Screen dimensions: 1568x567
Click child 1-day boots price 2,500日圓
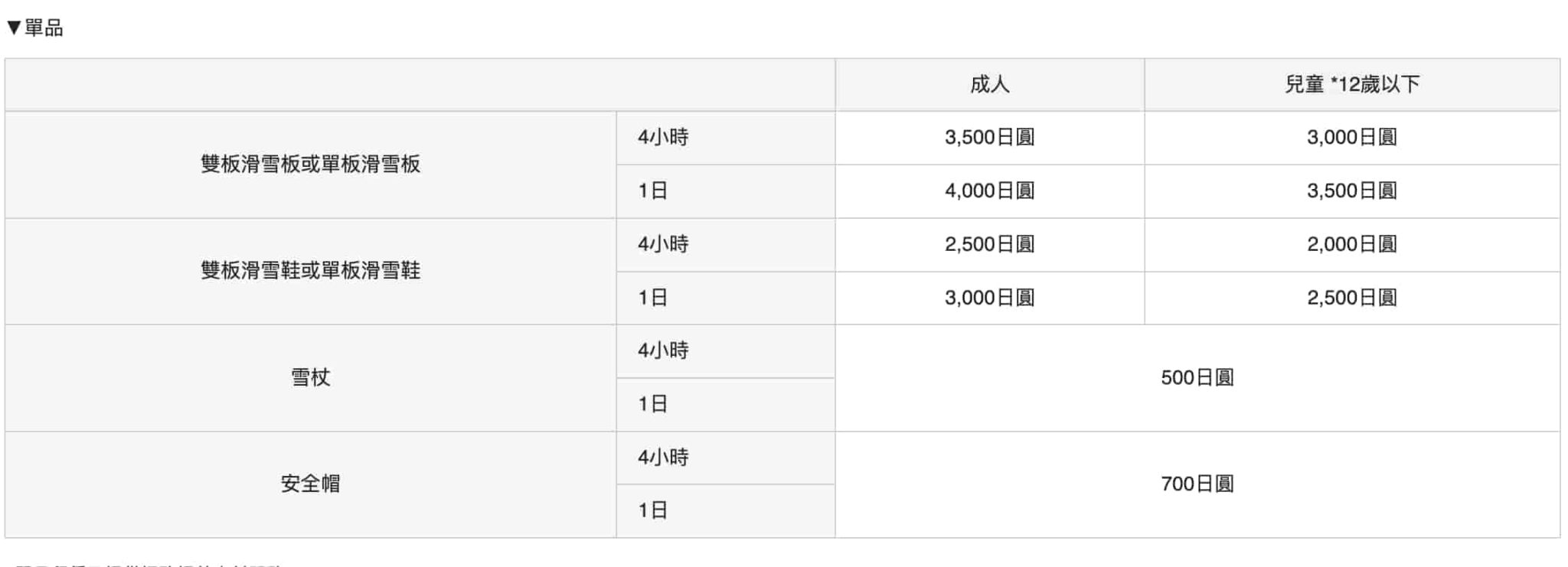(x=1351, y=298)
